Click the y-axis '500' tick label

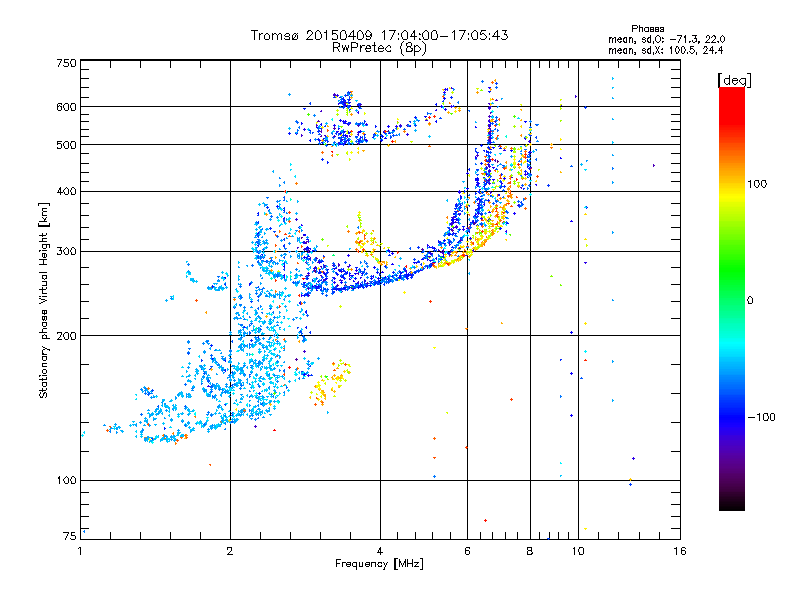coord(66,145)
